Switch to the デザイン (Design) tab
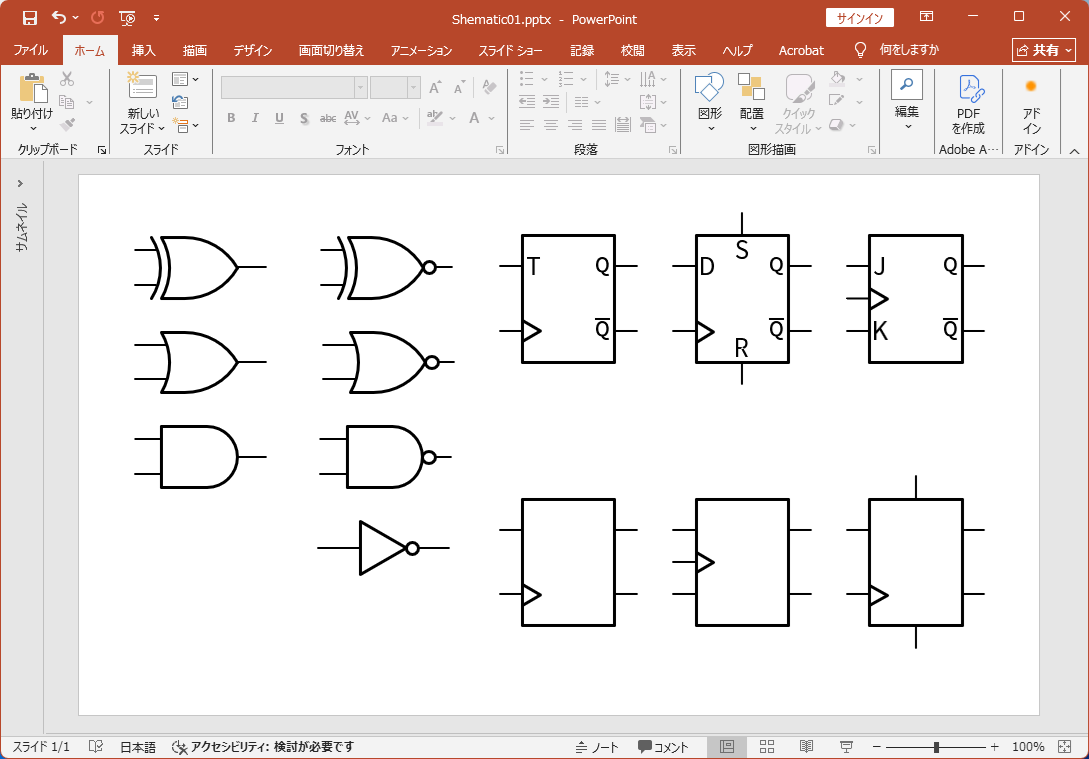 [253, 50]
